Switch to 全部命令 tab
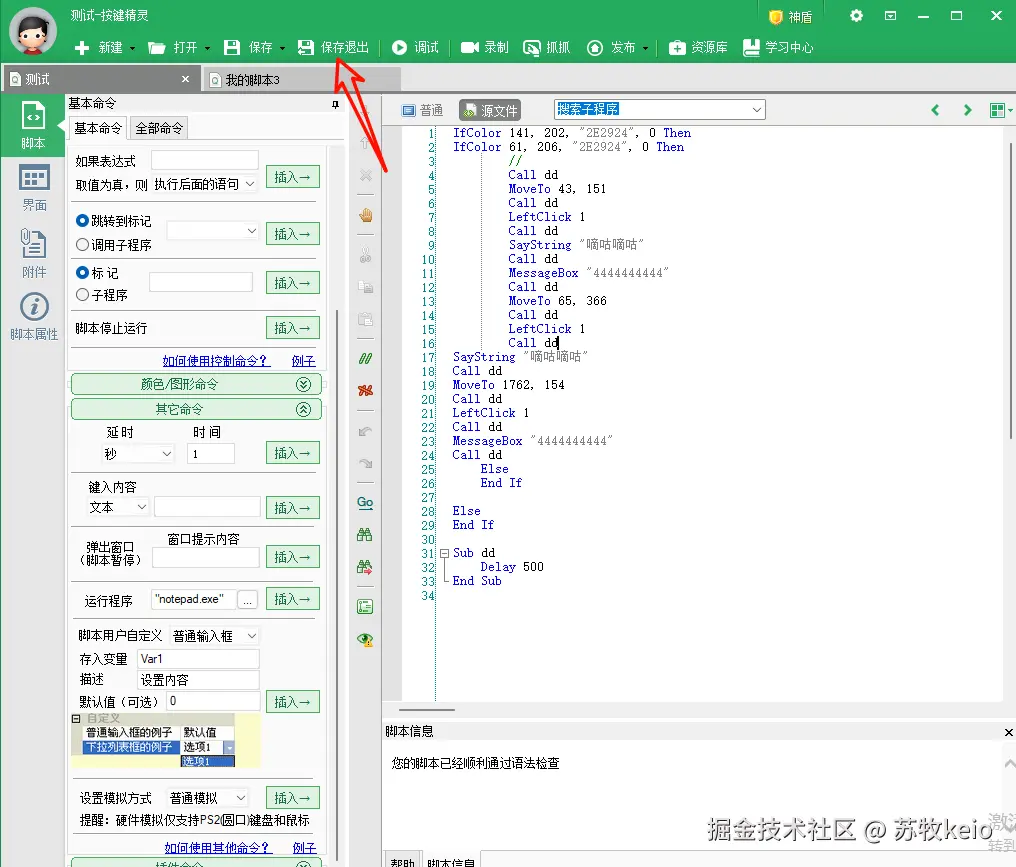Viewport: 1016px width, 867px height. click(x=159, y=128)
